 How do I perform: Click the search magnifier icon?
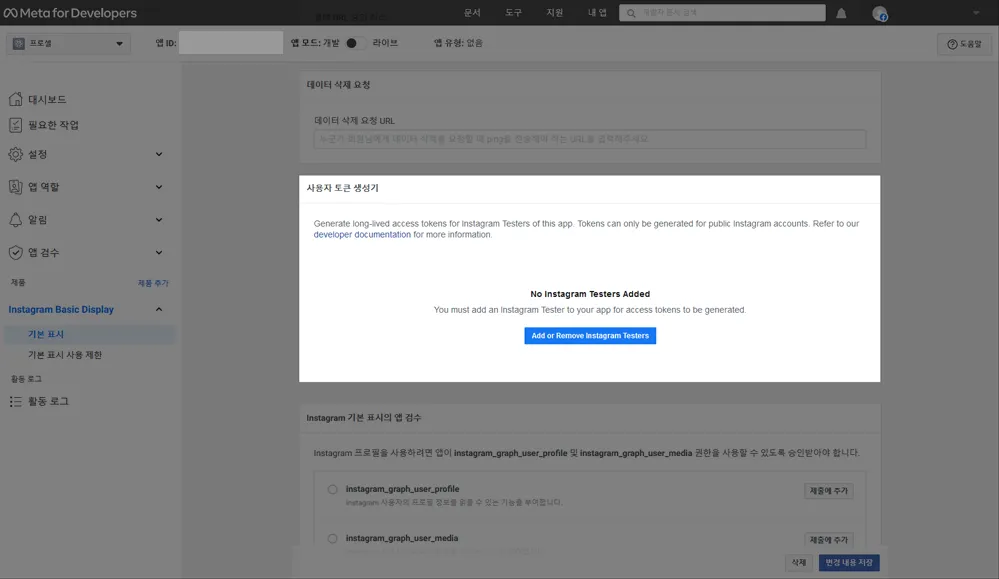(631, 13)
